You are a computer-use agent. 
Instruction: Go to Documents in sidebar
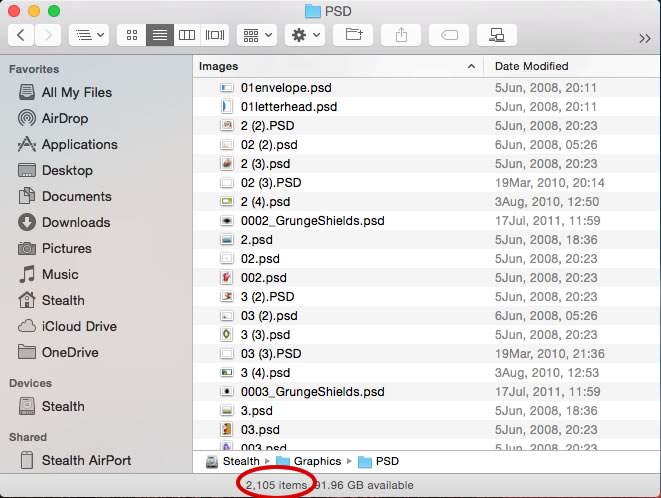(x=65, y=197)
